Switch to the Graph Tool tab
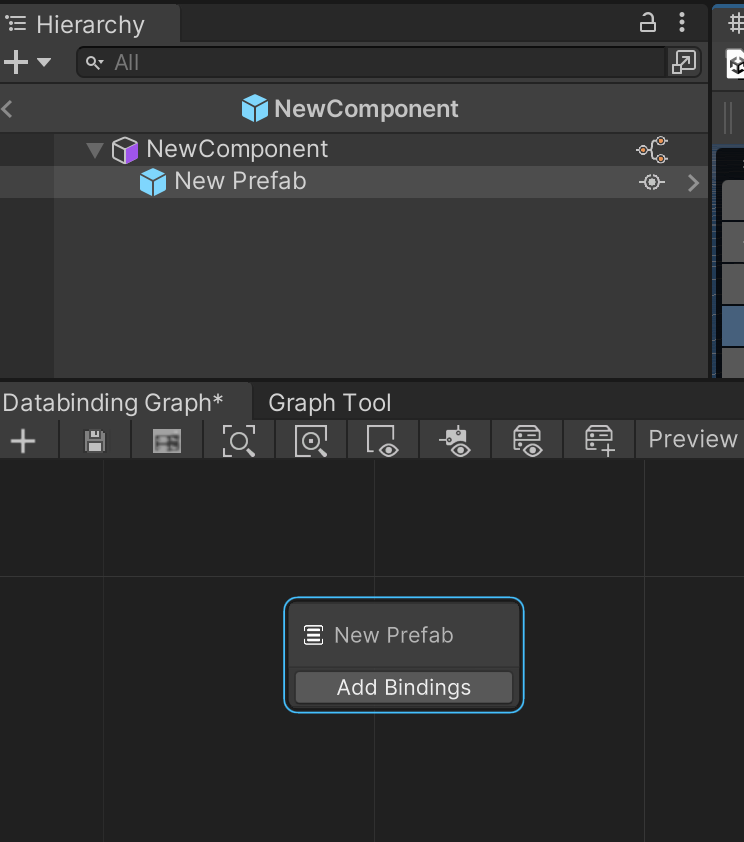This screenshot has height=842, width=744. click(x=330, y=403)
